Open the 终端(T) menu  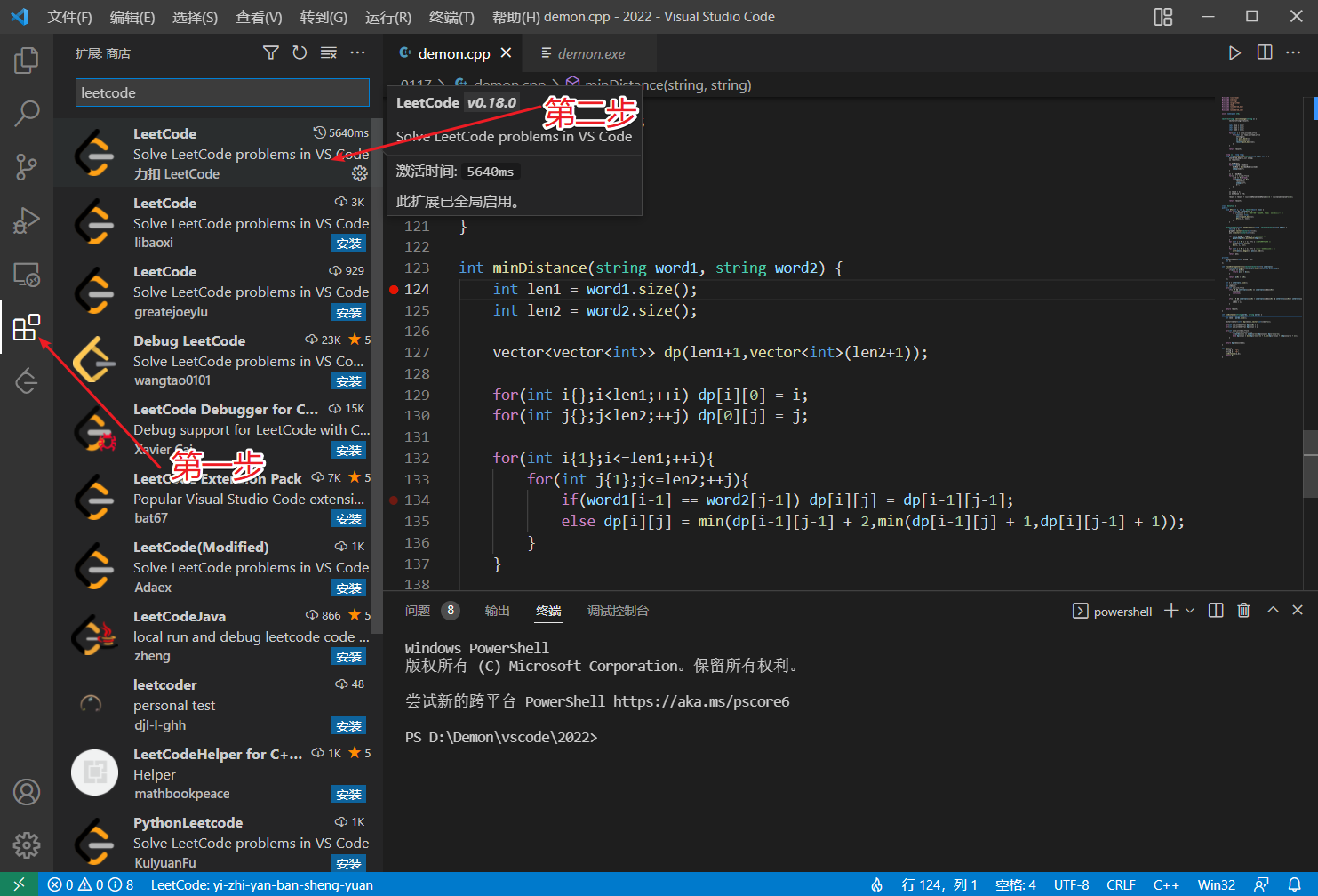(x=451, y=17)
